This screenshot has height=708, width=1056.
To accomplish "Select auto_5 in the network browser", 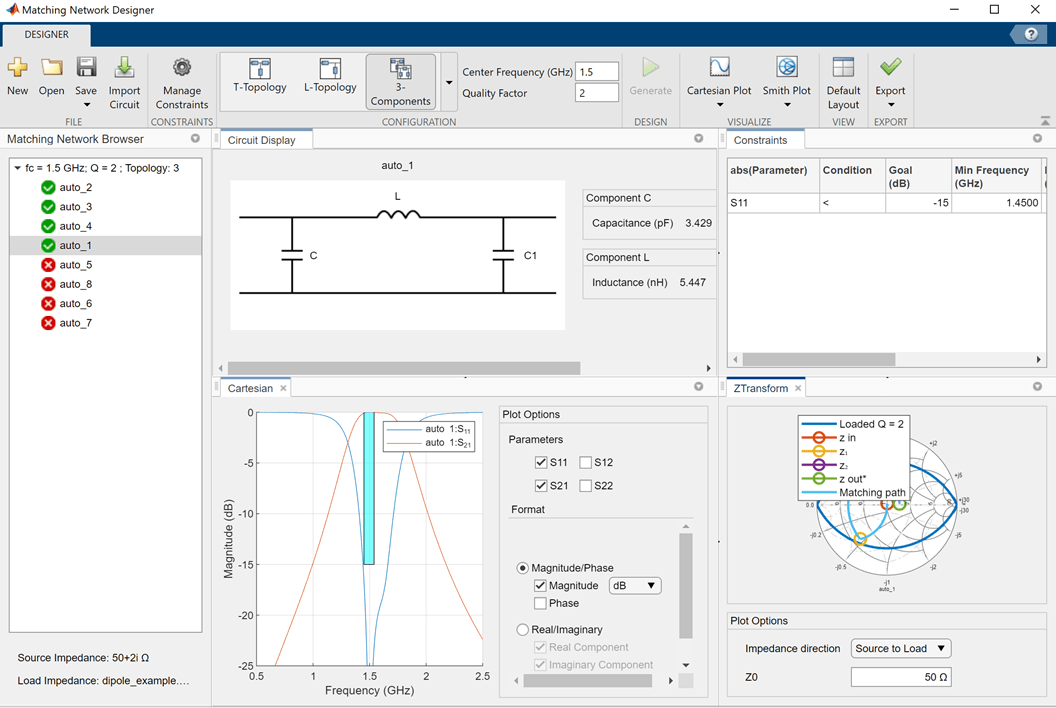I will click(x=75, y=265).
